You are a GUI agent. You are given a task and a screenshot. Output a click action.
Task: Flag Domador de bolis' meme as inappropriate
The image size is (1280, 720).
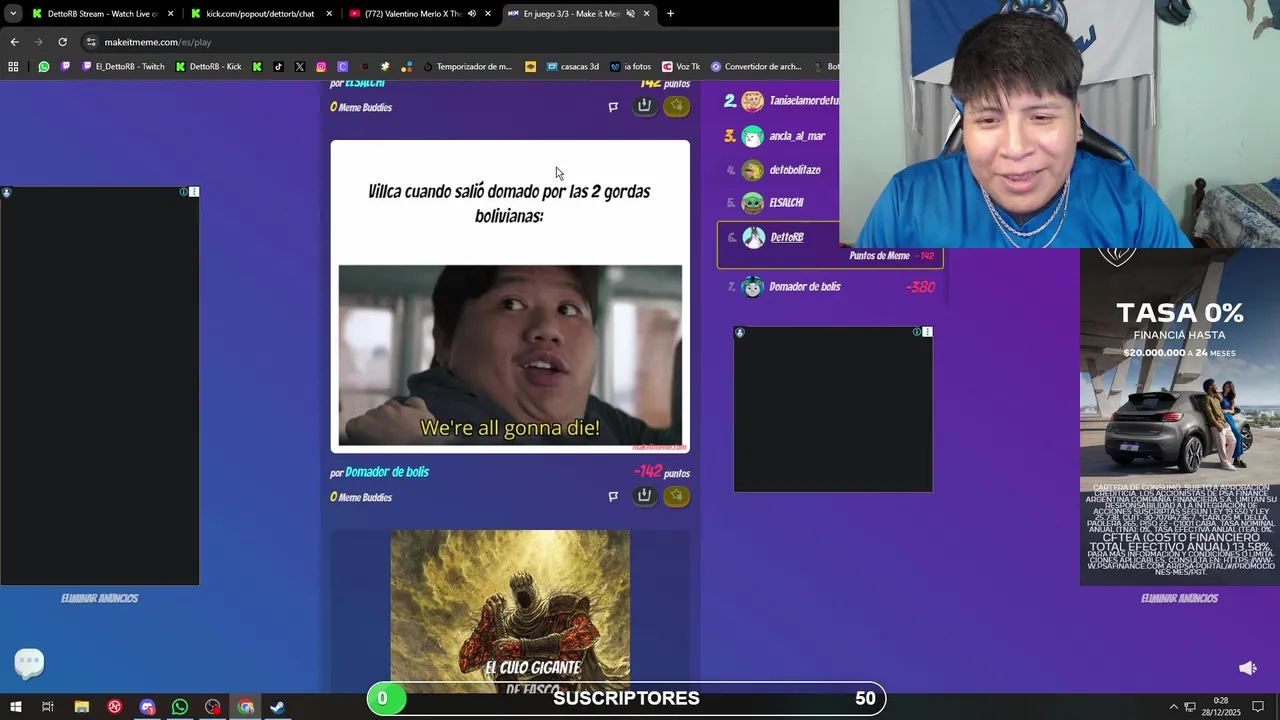click(x=613, y=496)
